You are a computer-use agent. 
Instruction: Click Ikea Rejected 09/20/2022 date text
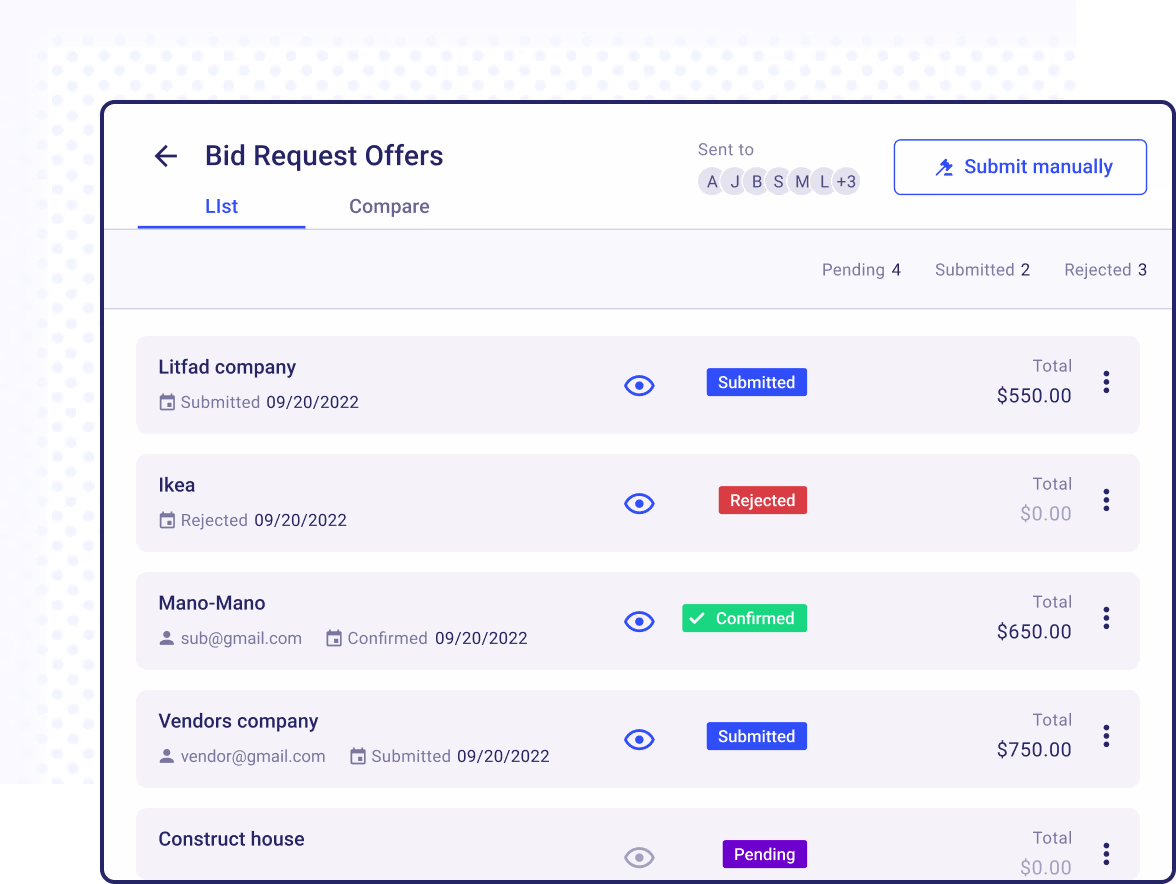tap(264, 520)
